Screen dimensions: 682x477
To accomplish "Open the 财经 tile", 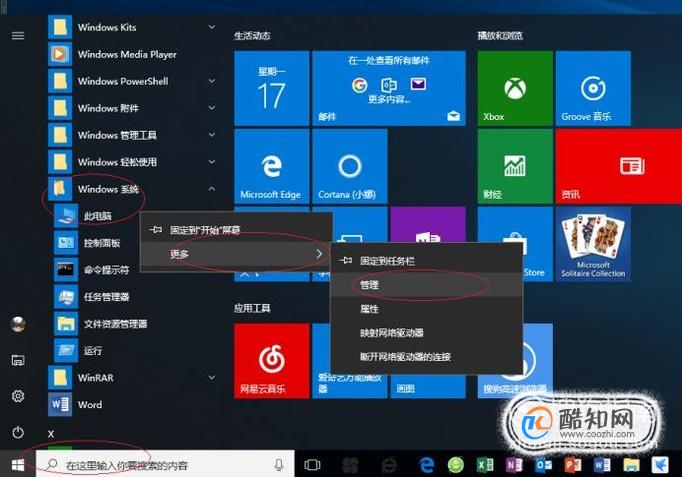I will [x=515, y=166].
